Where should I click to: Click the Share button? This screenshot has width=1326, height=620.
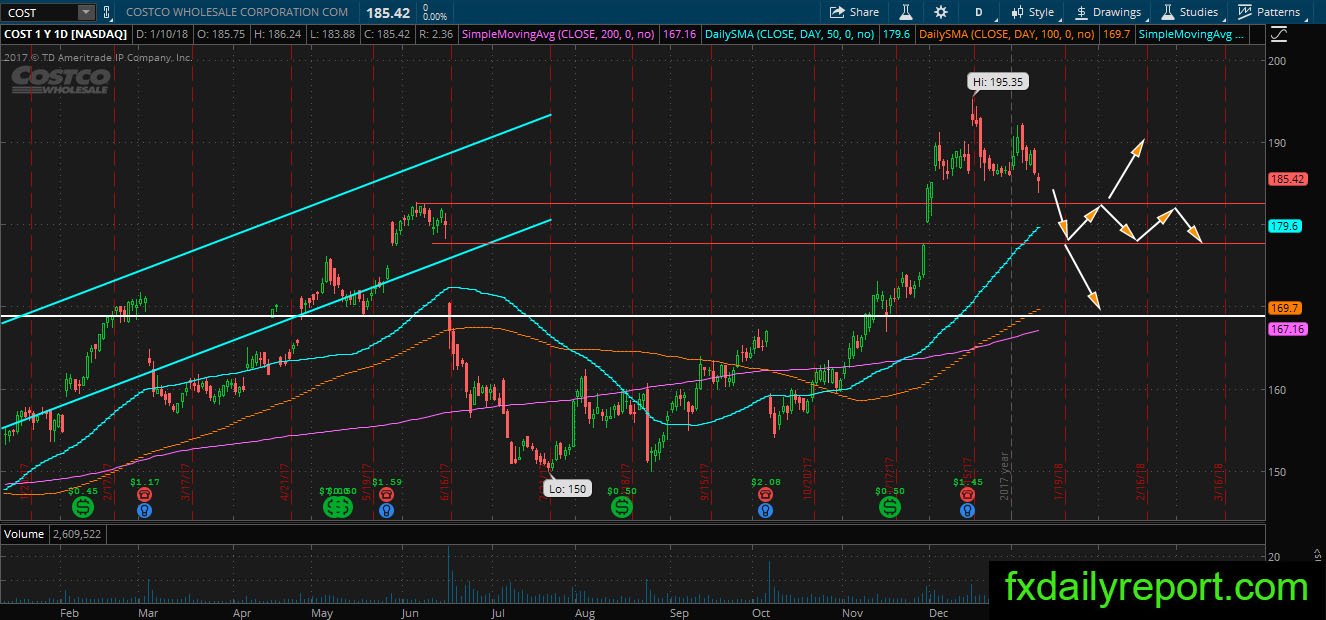854,12
